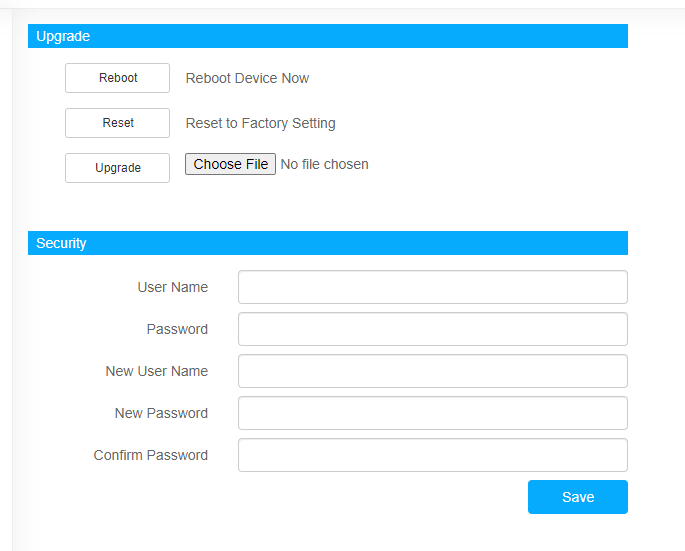Click the Upgrade section header bar
685x551 pixels.
point(328,36)
